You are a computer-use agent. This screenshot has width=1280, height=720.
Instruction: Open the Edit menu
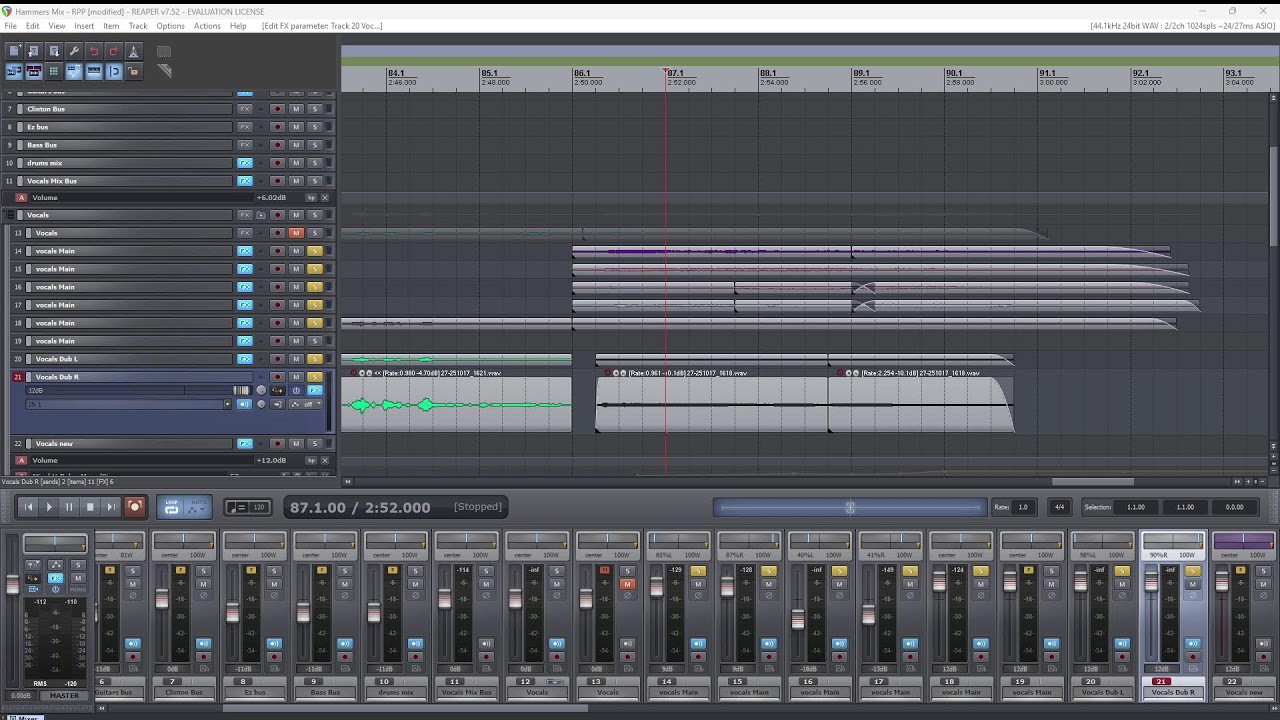click(33, 26)
